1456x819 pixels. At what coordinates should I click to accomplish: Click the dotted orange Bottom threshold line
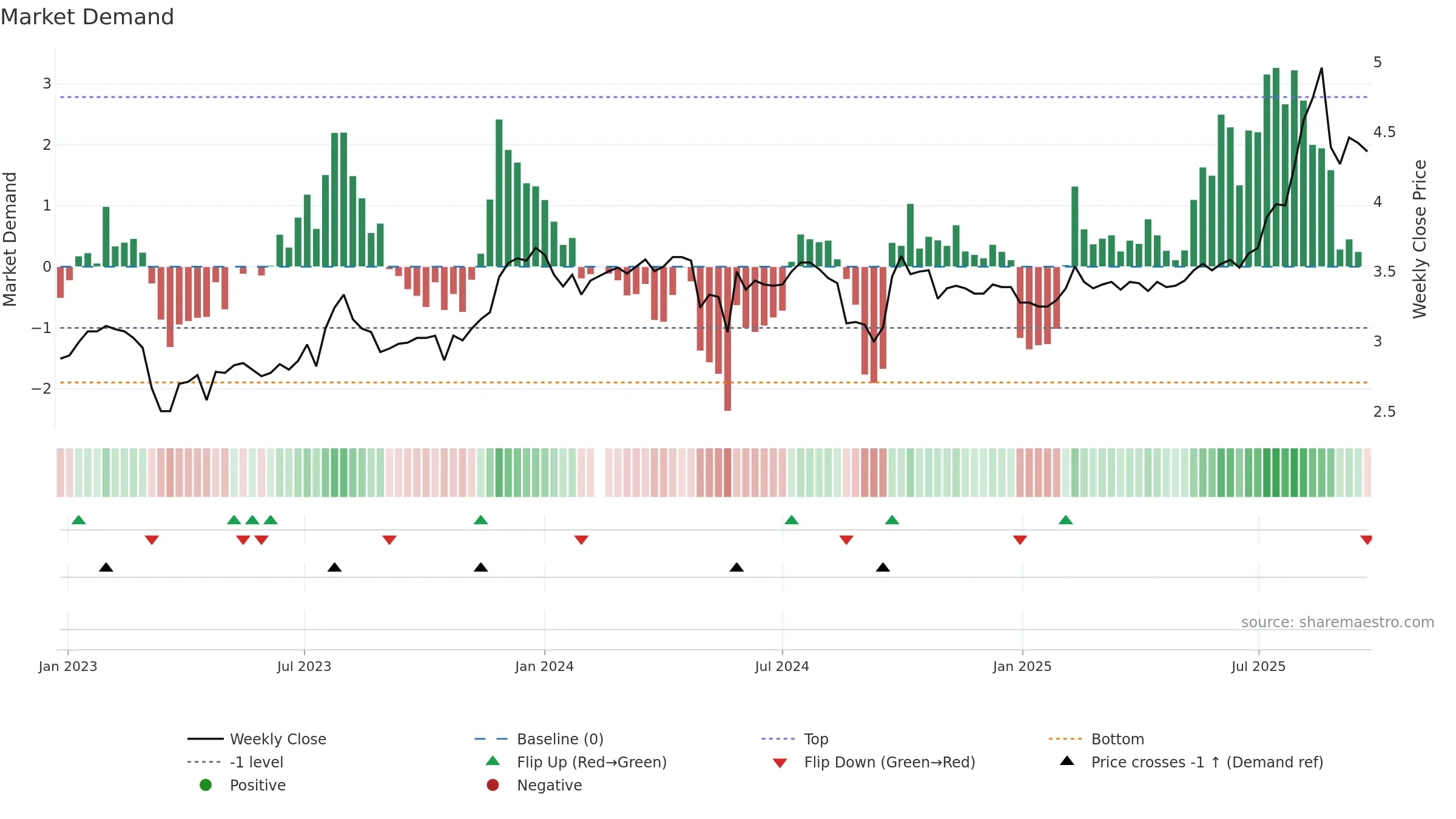713,382
